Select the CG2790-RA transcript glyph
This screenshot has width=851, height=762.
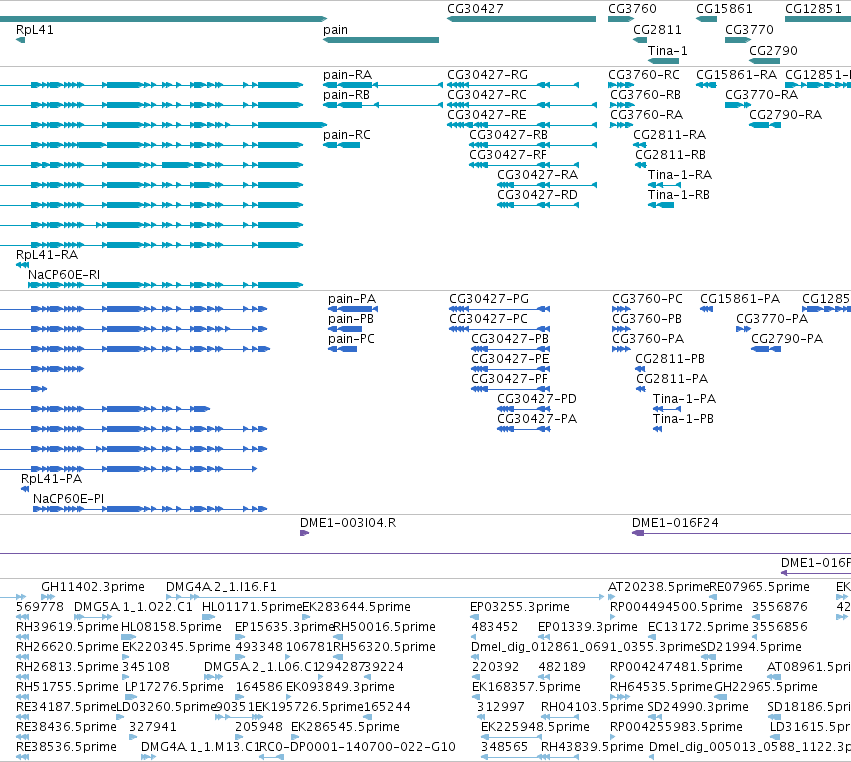(765, 125)
